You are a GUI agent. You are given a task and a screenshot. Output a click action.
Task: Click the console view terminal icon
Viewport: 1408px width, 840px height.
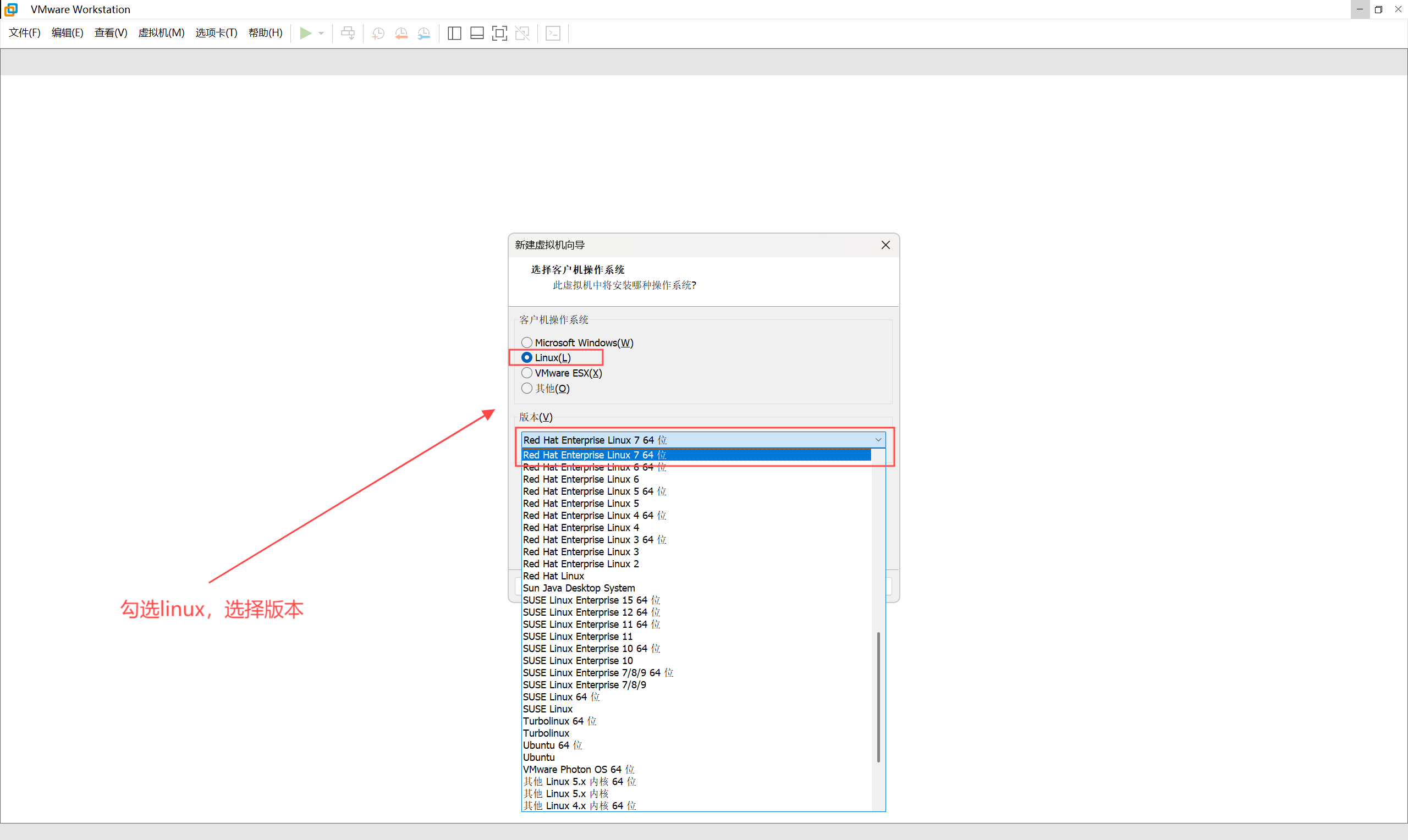(x=553, y=34)
